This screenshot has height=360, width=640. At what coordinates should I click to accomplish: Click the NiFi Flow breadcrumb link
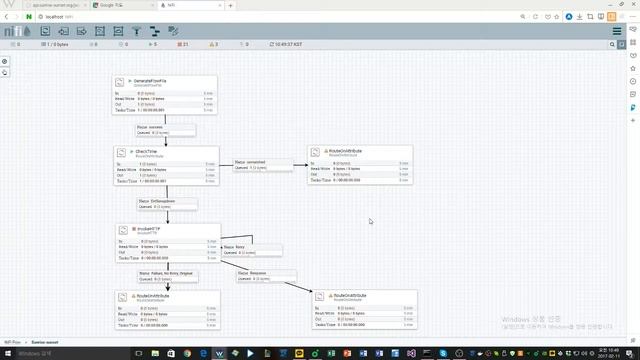[12, 342]
